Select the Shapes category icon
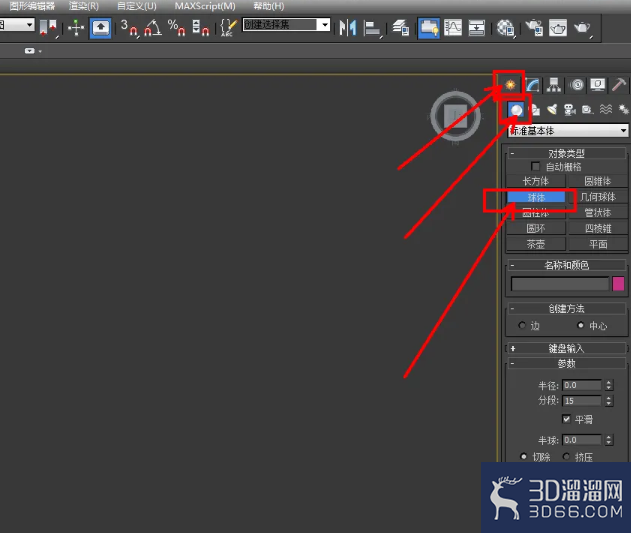The image size is (631, 533). (535, 109)
